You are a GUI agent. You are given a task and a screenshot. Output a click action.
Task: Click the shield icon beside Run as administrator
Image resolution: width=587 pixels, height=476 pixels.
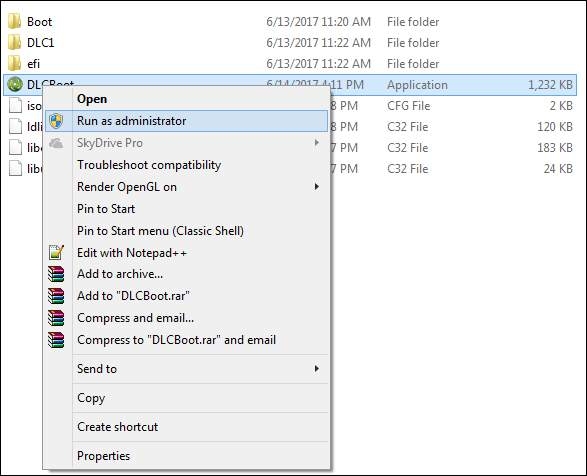[x=56, y=121]
